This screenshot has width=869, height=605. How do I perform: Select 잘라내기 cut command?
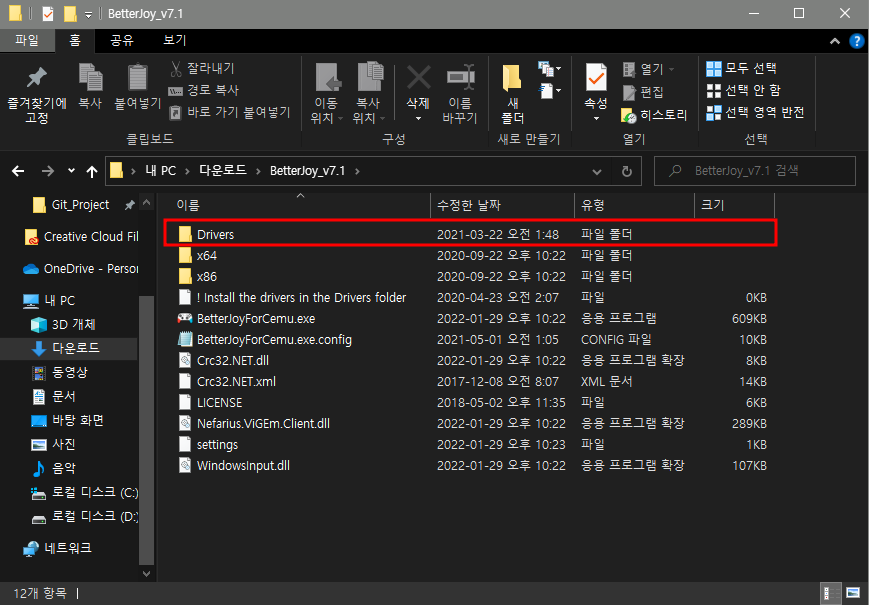tap(202, 69)
